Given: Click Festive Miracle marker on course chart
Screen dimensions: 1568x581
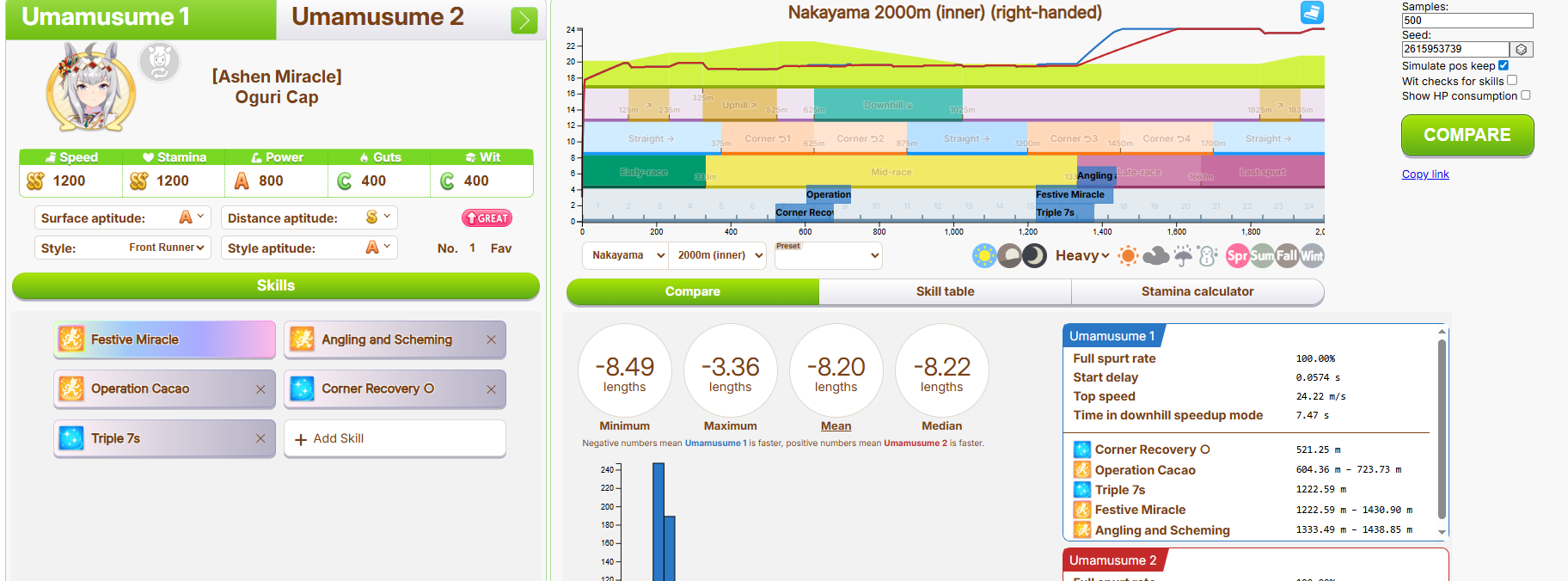Looking at the screenshot, I should point(1074,194).
